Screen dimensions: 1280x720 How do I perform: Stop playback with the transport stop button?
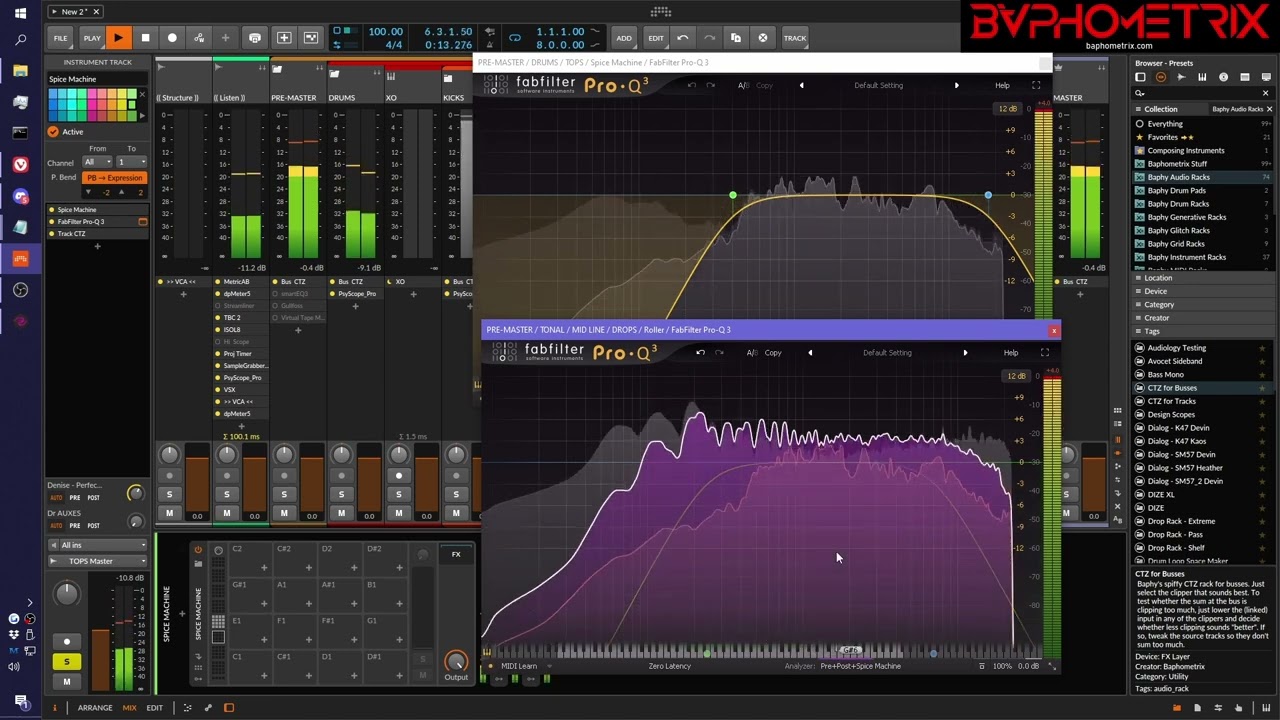(x=145, y=38)
